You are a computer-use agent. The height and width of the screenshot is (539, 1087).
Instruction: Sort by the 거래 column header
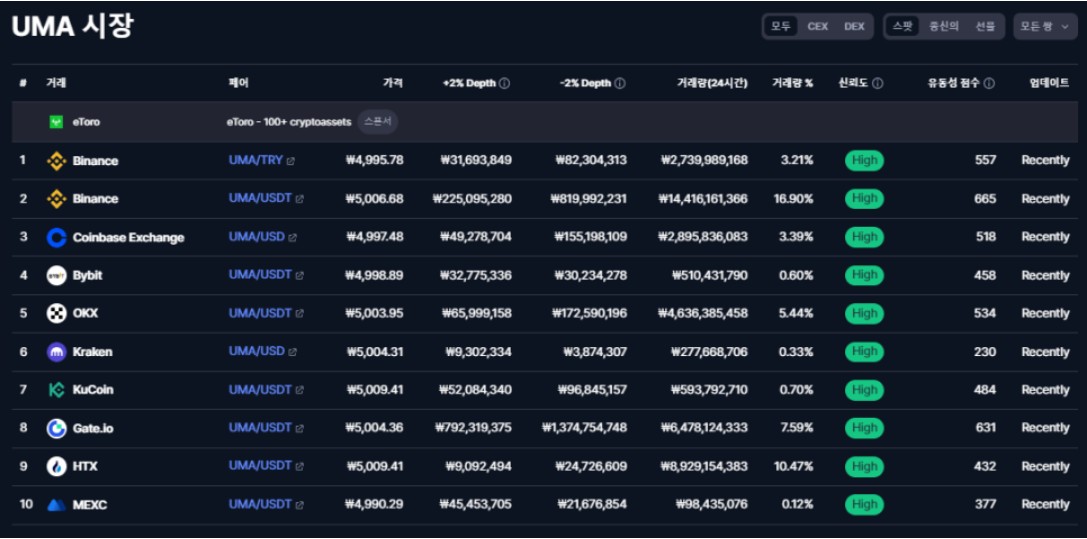click(x=55, y=83)
